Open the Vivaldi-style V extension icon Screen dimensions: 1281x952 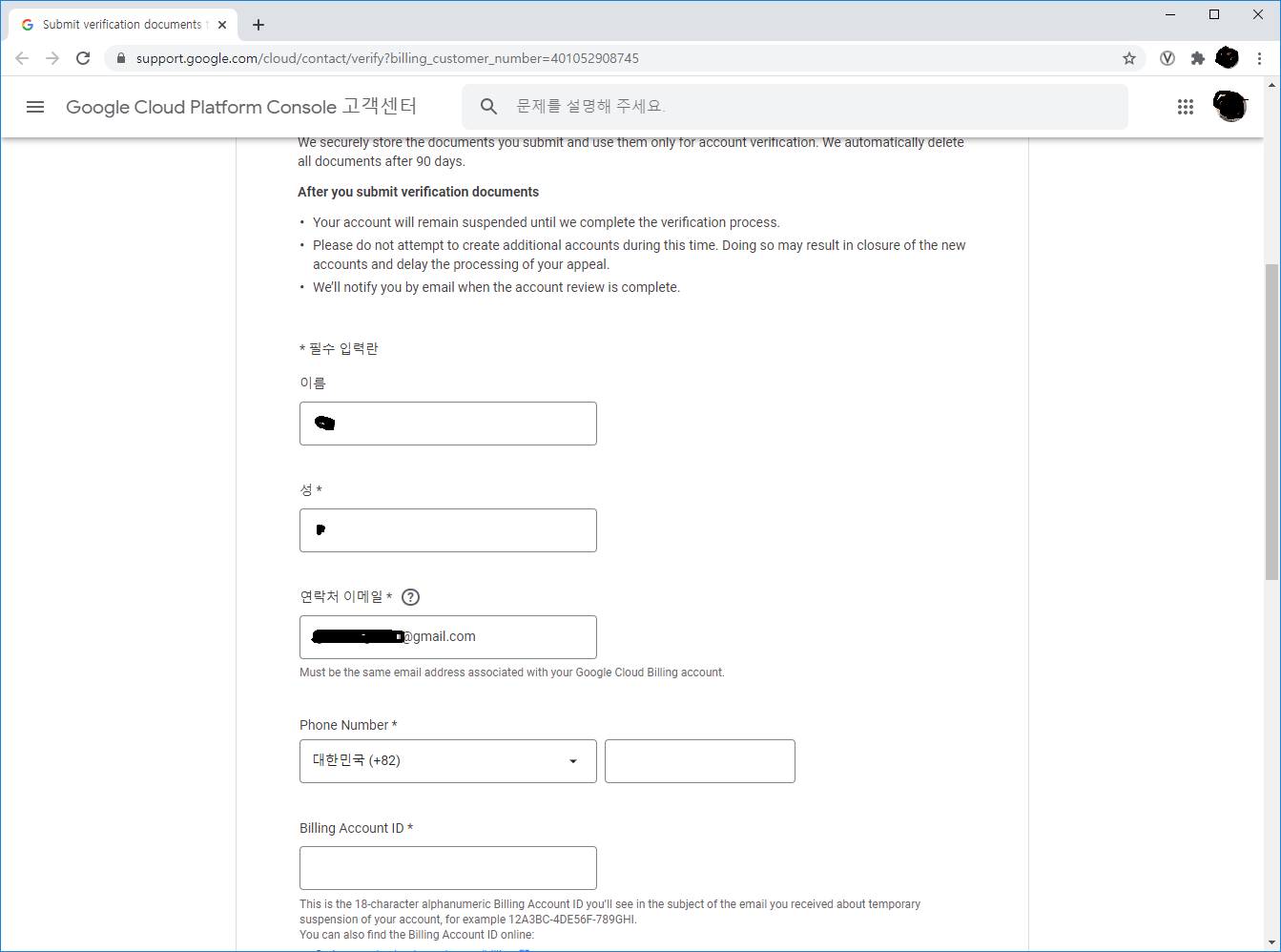[x=1167, y=58]
